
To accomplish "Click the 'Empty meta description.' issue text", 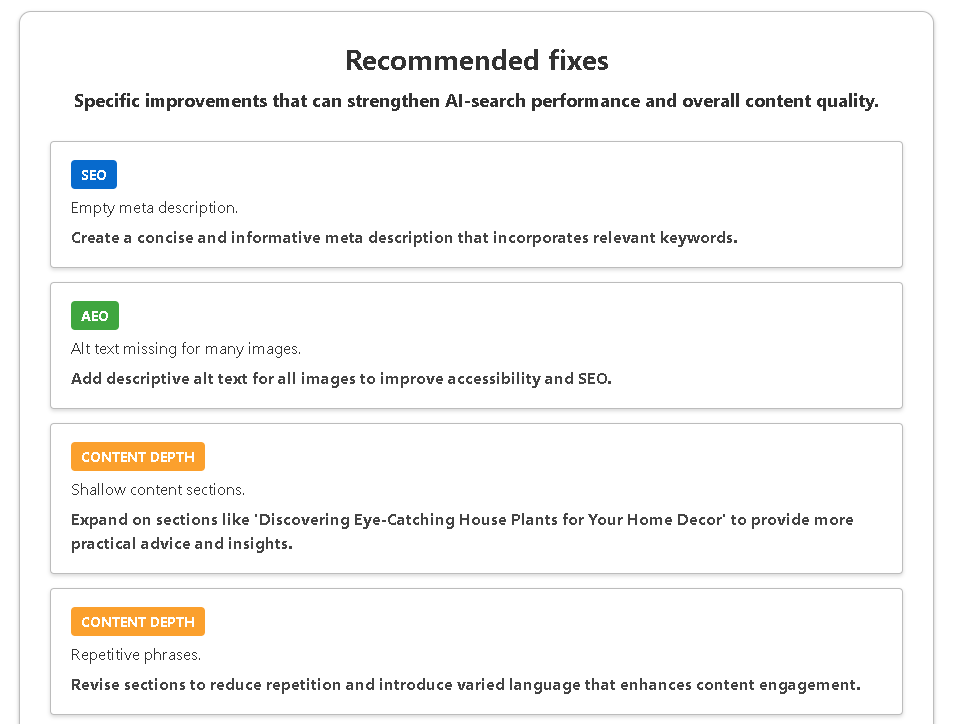I will [x=154, y=208].
